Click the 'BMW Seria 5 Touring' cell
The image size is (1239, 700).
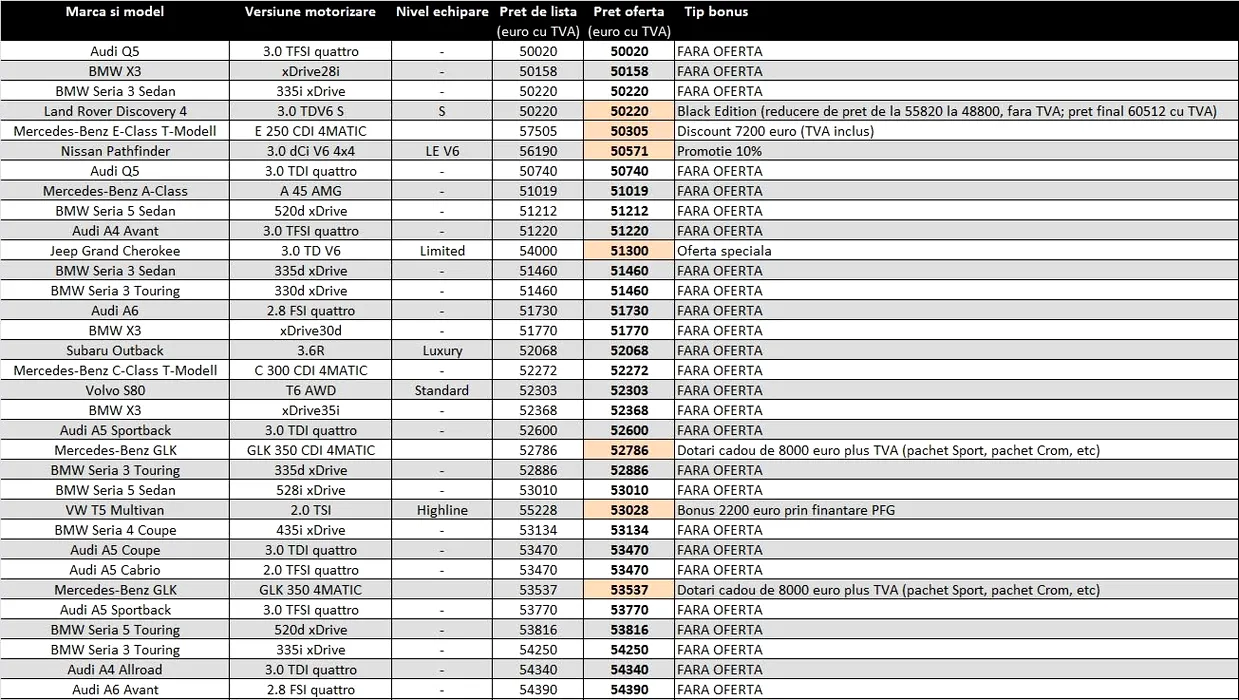point(115,630)
